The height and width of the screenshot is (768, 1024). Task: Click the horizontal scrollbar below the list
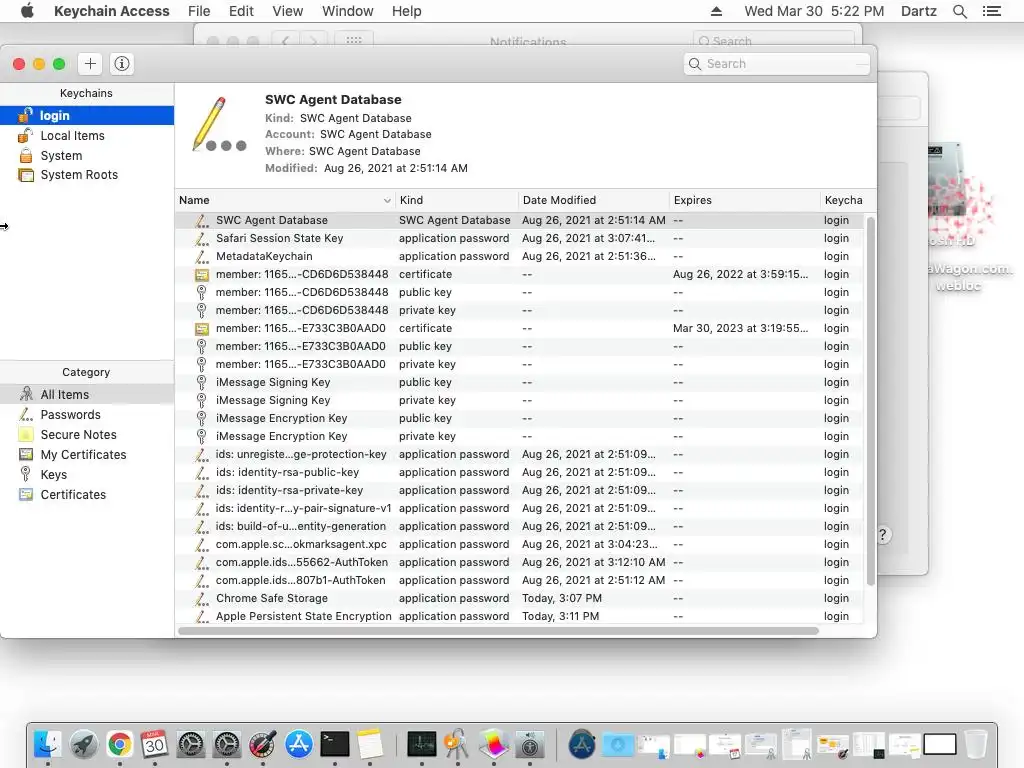coord(498,631)
